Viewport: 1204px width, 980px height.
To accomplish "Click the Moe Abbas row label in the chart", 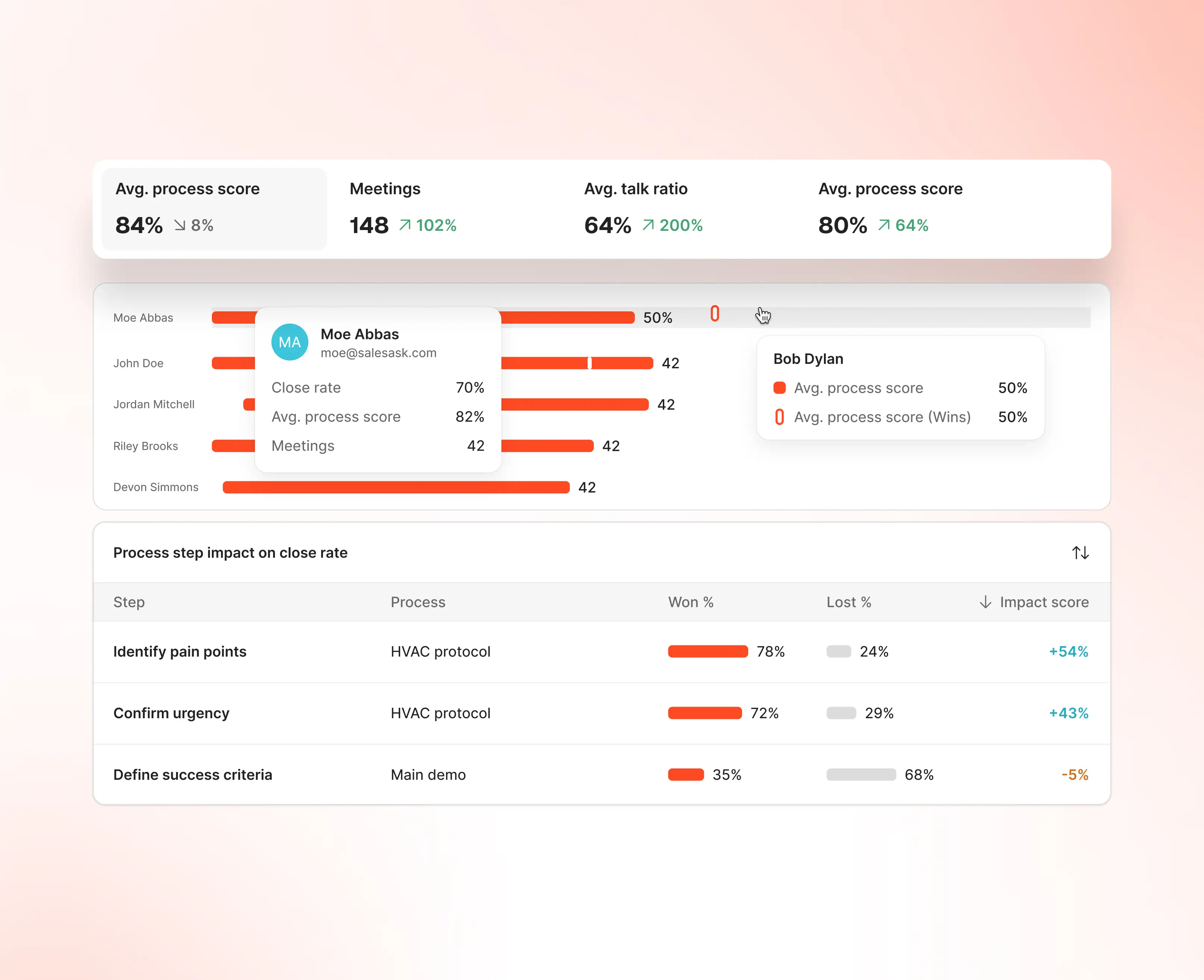I will [x=144, y=318].
